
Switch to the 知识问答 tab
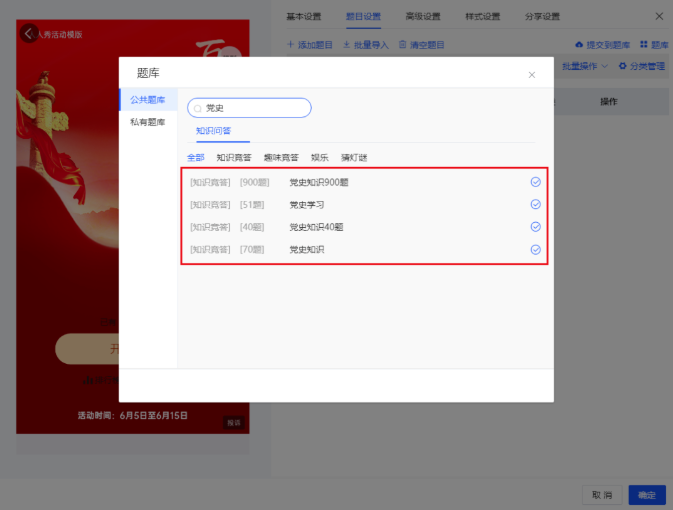click(x=213, y=131)
